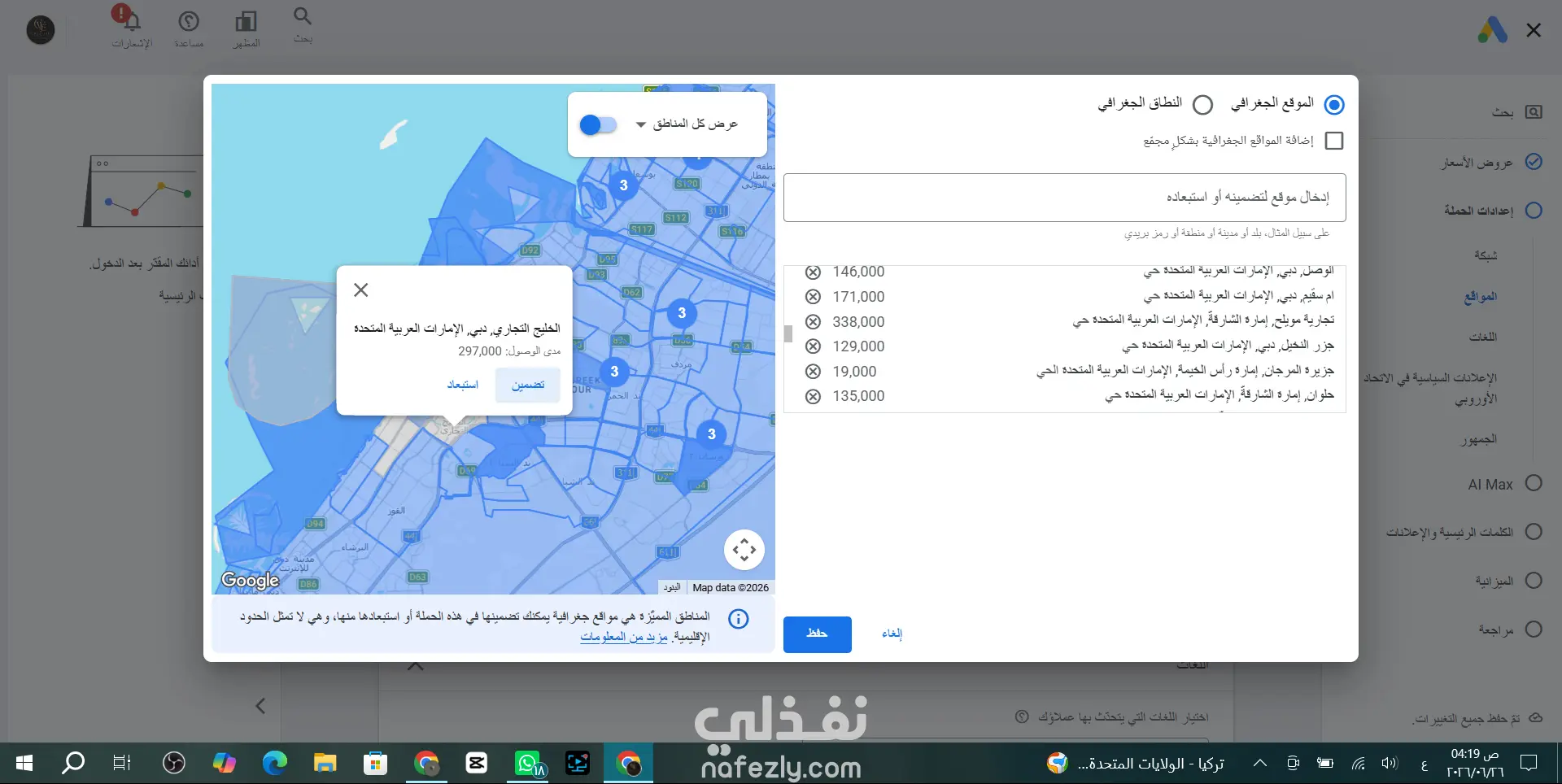
Task: Select the إعدادات الحملة step circle
Action: [1534, 210]
